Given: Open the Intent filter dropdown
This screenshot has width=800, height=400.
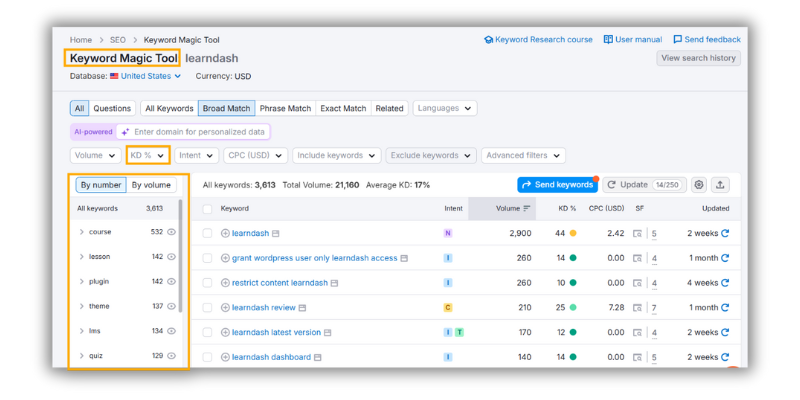Looking at the screenshot, I should (196, 156).
